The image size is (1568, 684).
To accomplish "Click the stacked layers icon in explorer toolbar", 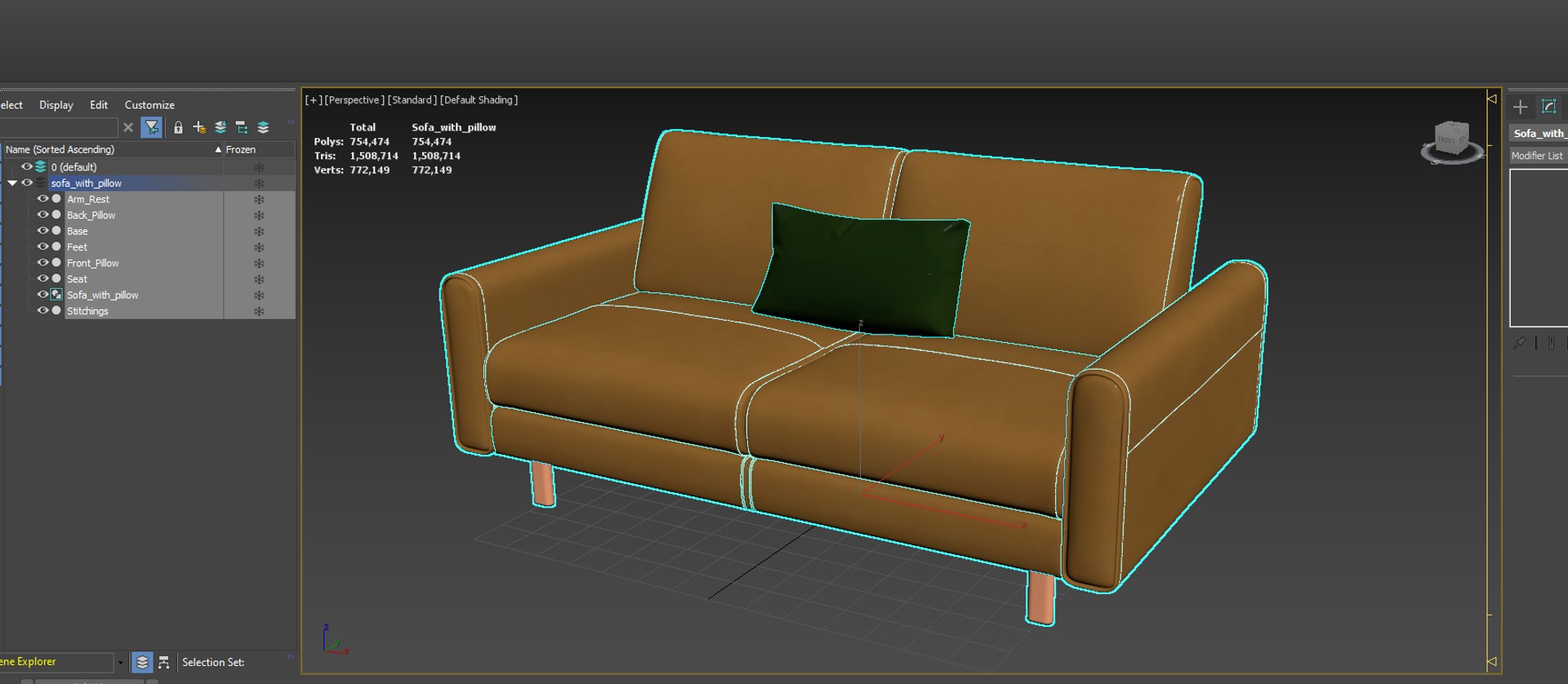I will (263, 127).
